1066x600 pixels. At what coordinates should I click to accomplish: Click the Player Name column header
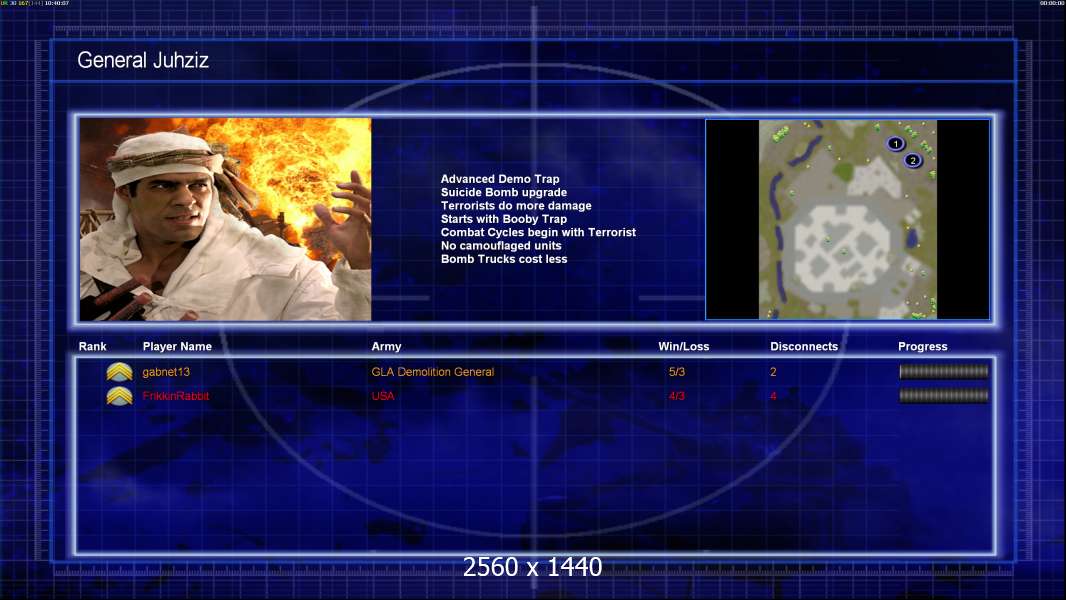click(x=177, y=347)
